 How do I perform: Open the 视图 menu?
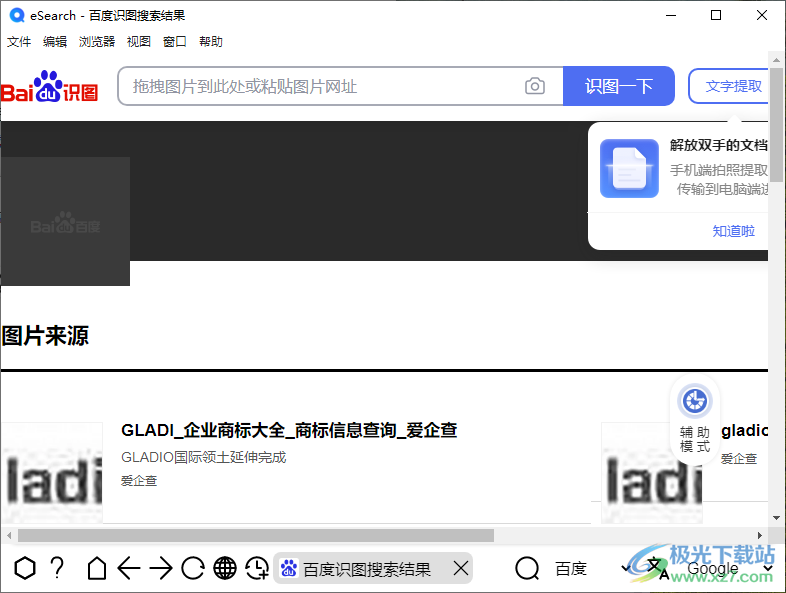pos(139,42)
